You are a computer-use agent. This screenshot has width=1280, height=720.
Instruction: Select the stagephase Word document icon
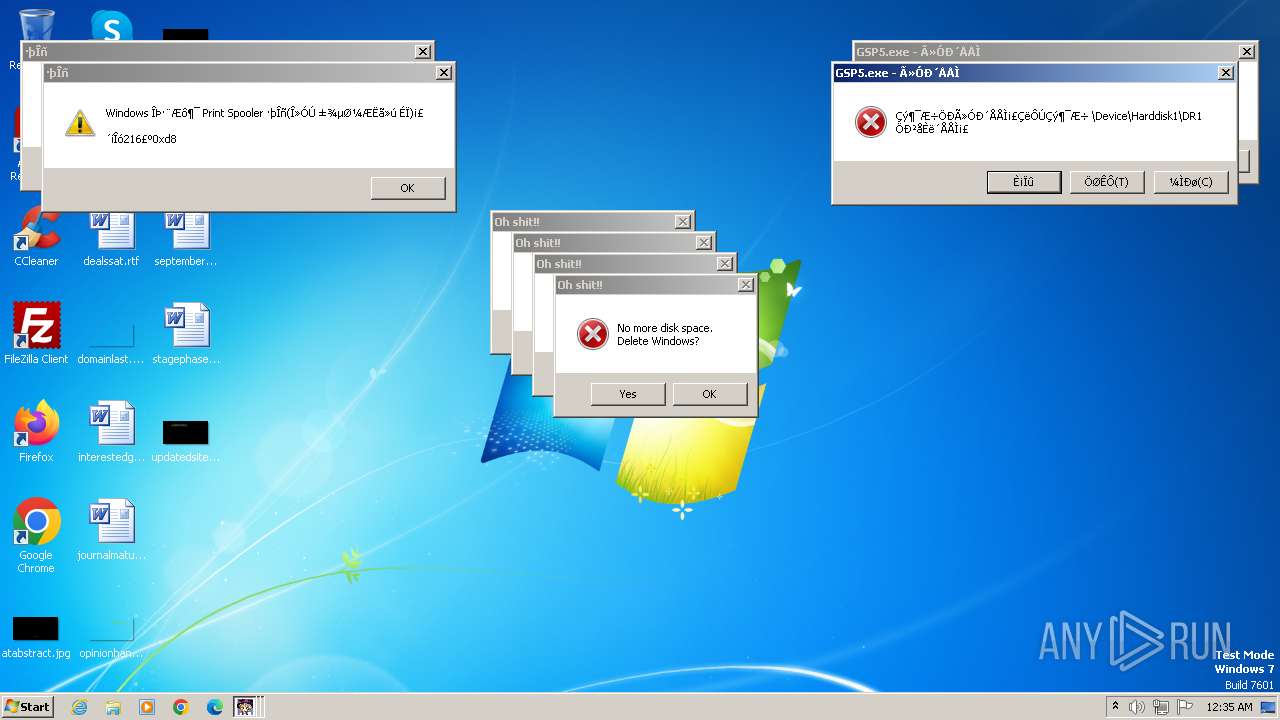coord(186,334)
